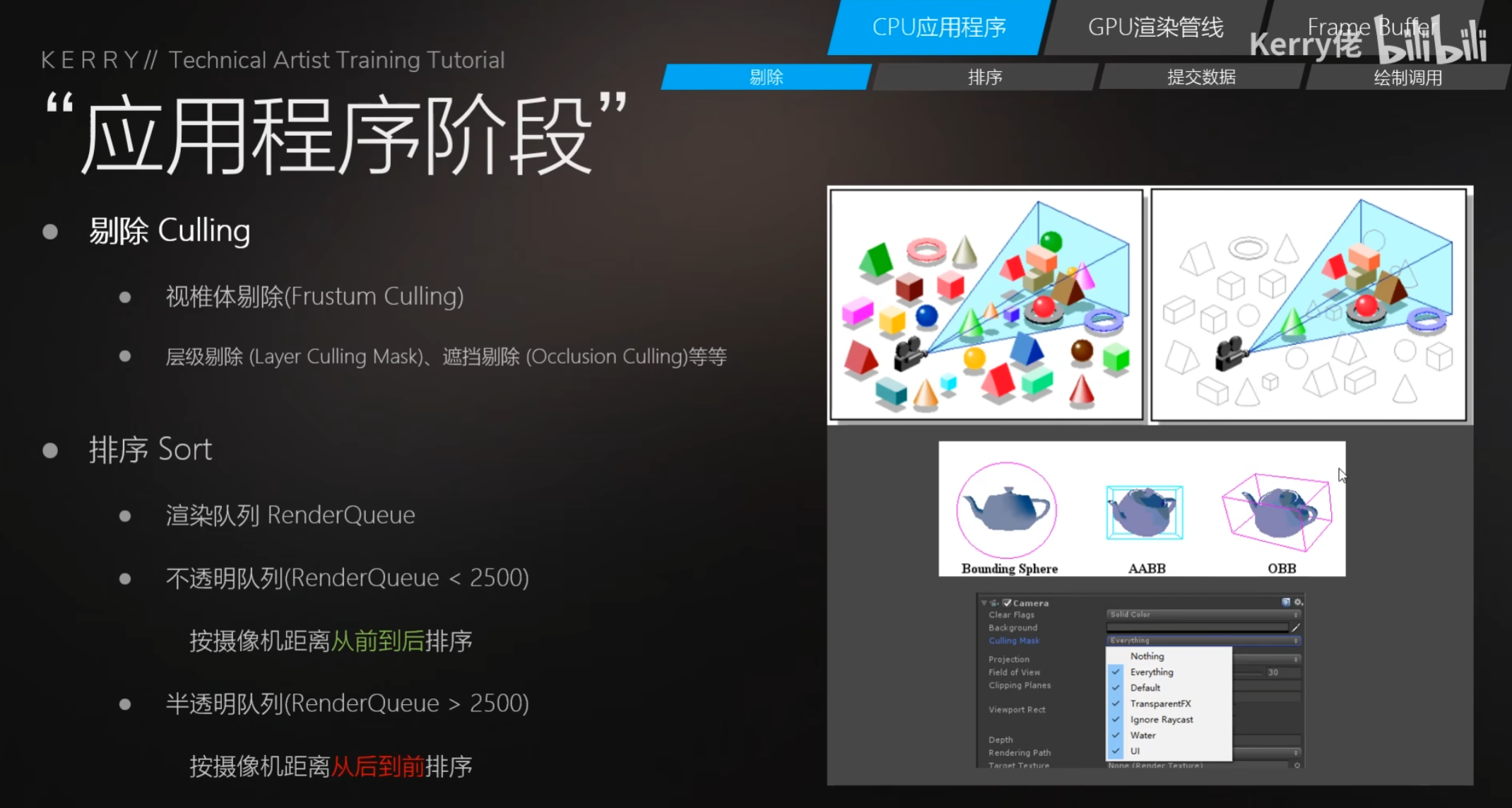Uncheck the TransparentFX layer option
This screenshot has height=808, width=1512.
click(x=1160, y=703)
